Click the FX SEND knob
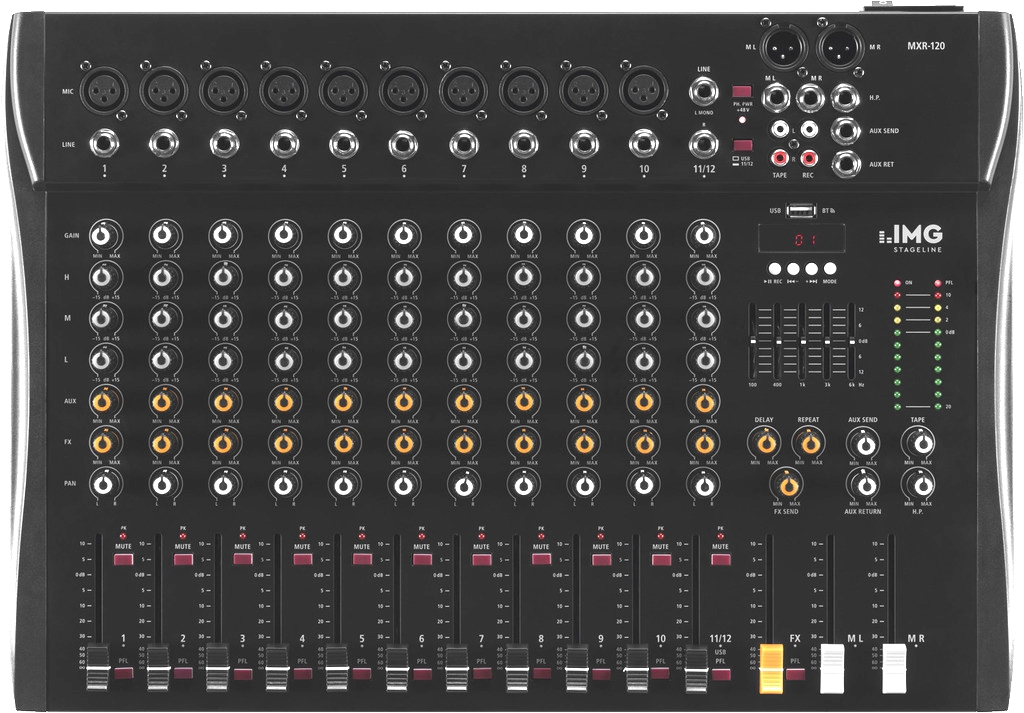The width and height of the screenshot is (1024, 713). [788, 485]
